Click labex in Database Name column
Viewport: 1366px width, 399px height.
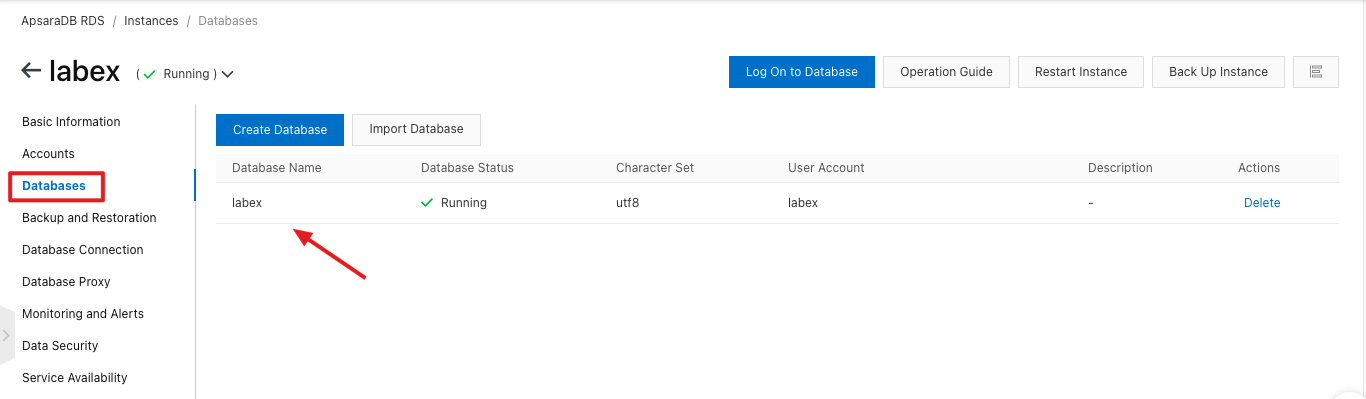point(247,203)
